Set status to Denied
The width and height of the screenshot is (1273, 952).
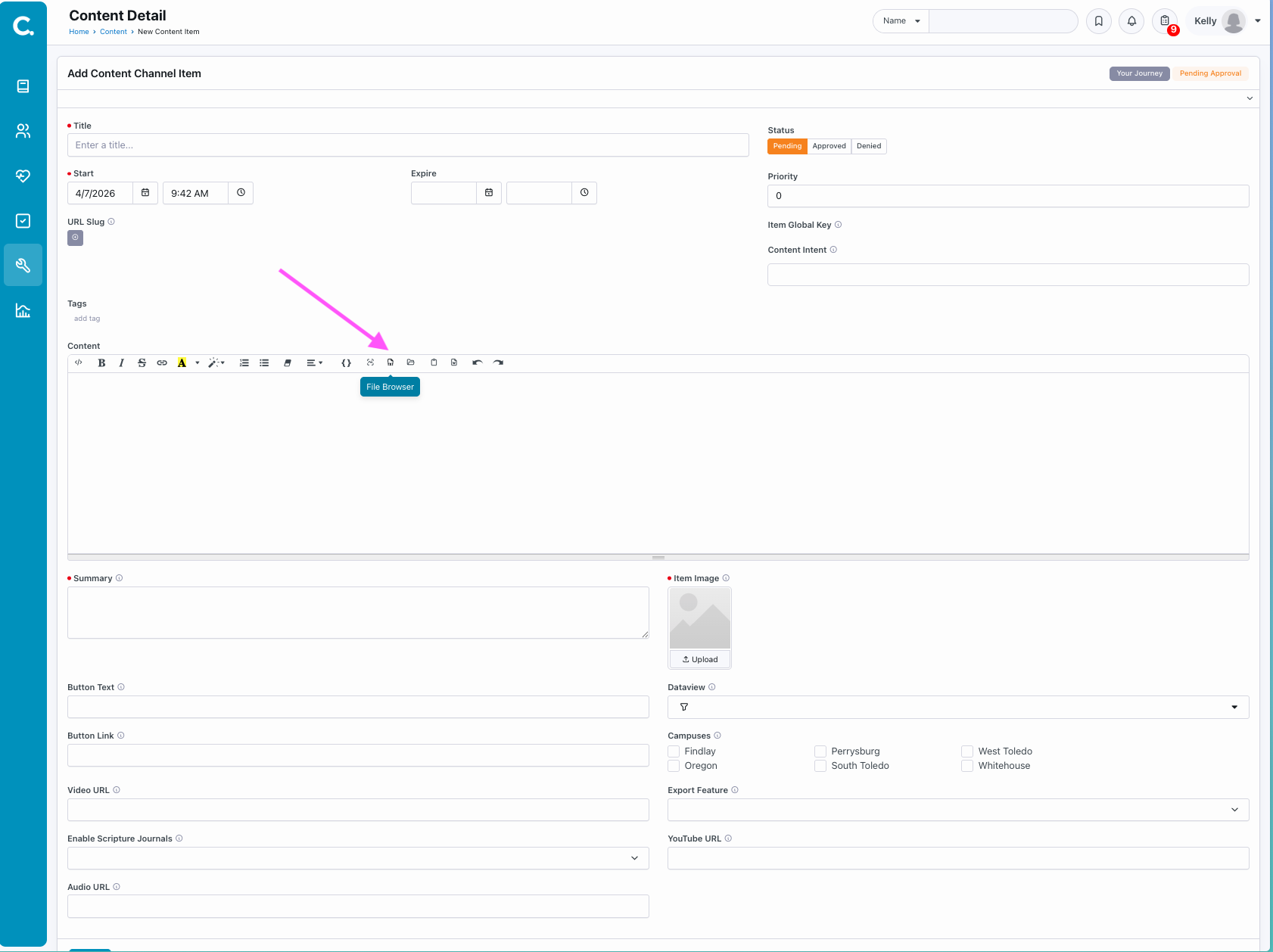coord(868,146)
